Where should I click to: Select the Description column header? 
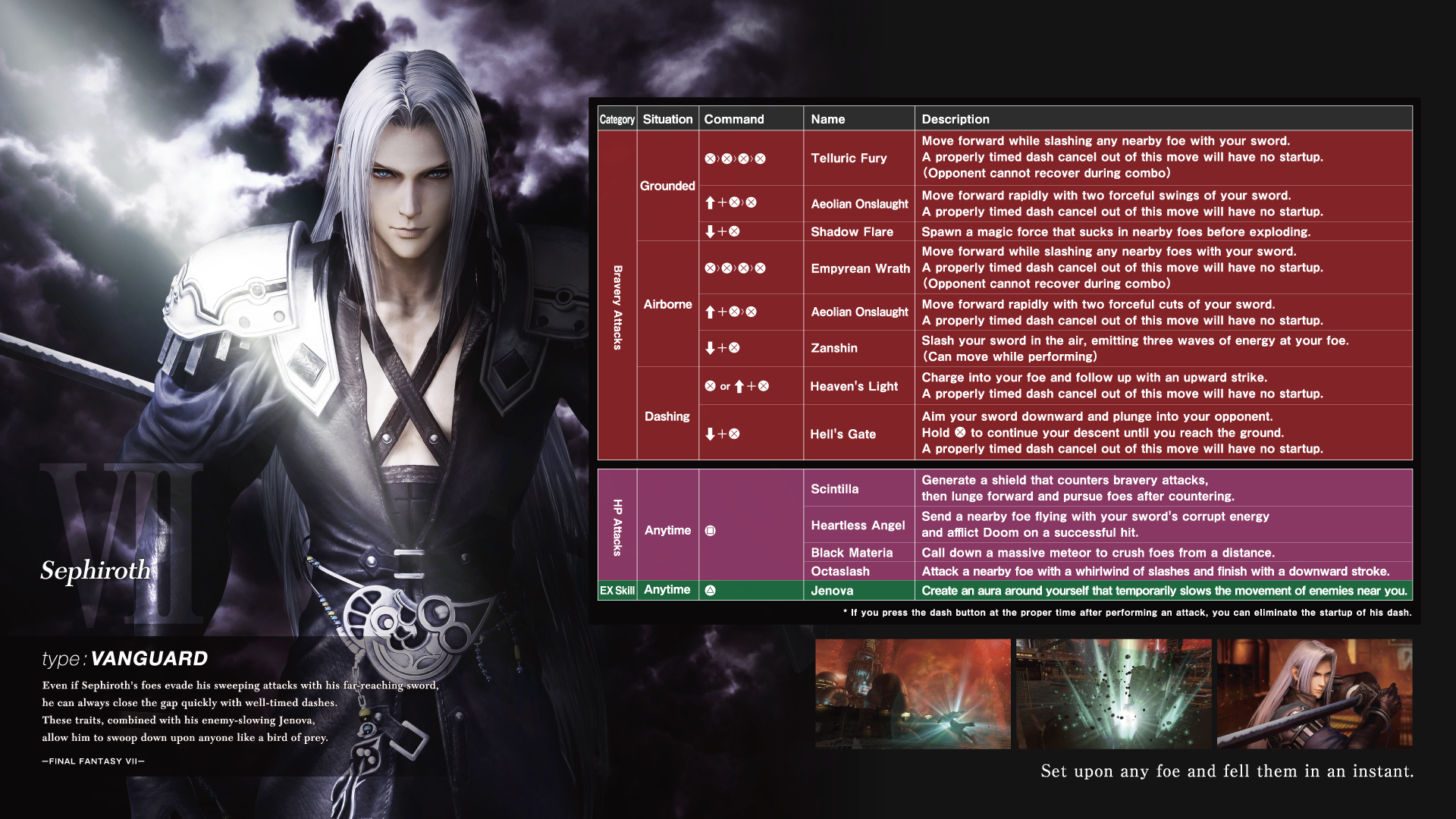click(x=955, y=119)
